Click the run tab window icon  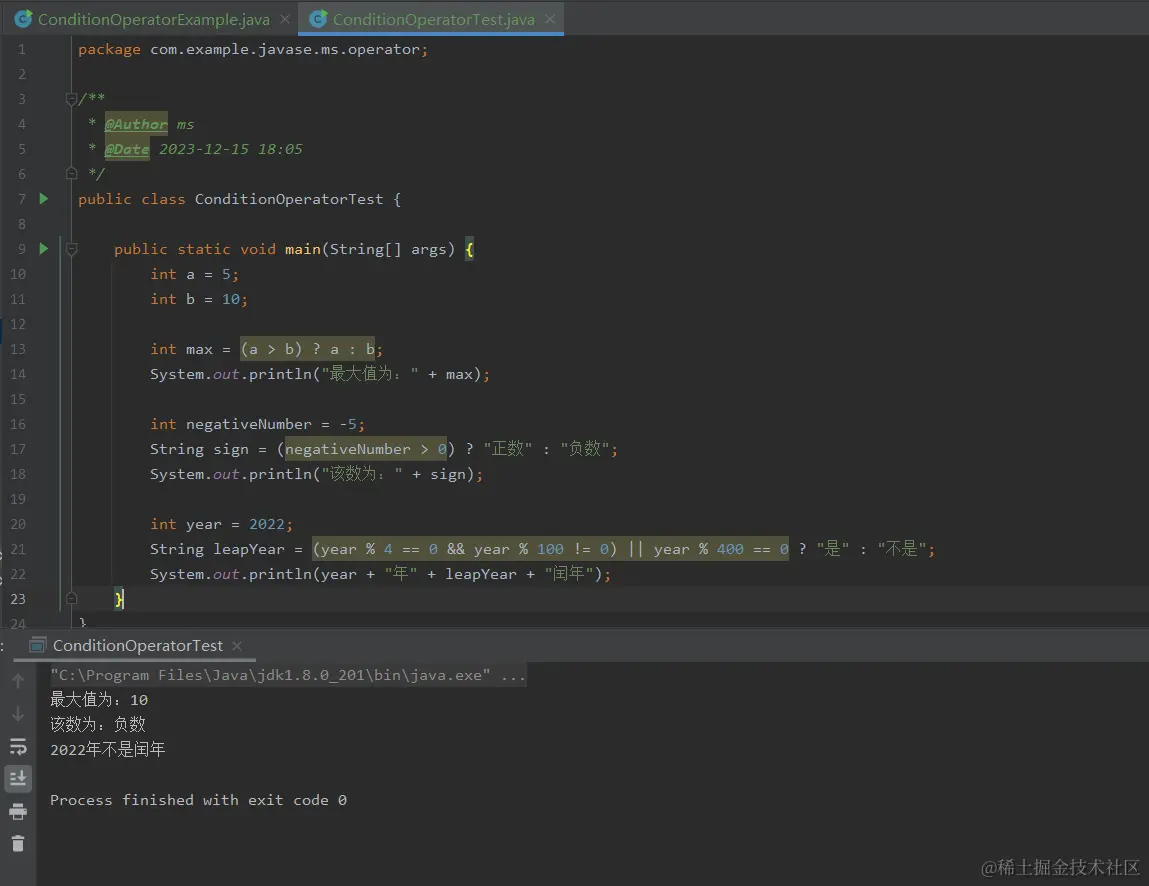pos(37,646)
